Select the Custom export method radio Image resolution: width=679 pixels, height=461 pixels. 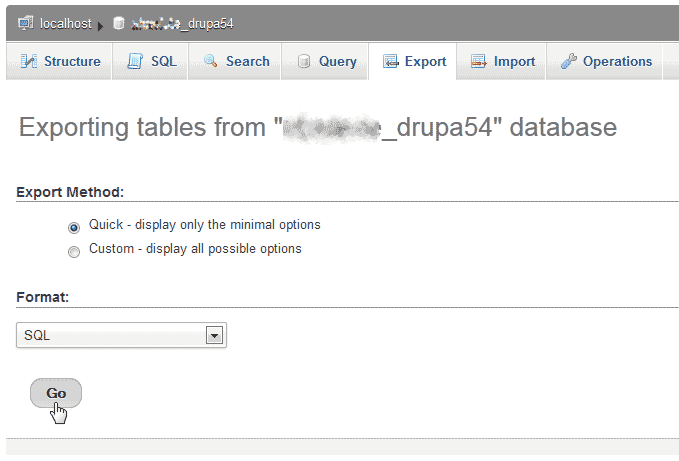74,250
